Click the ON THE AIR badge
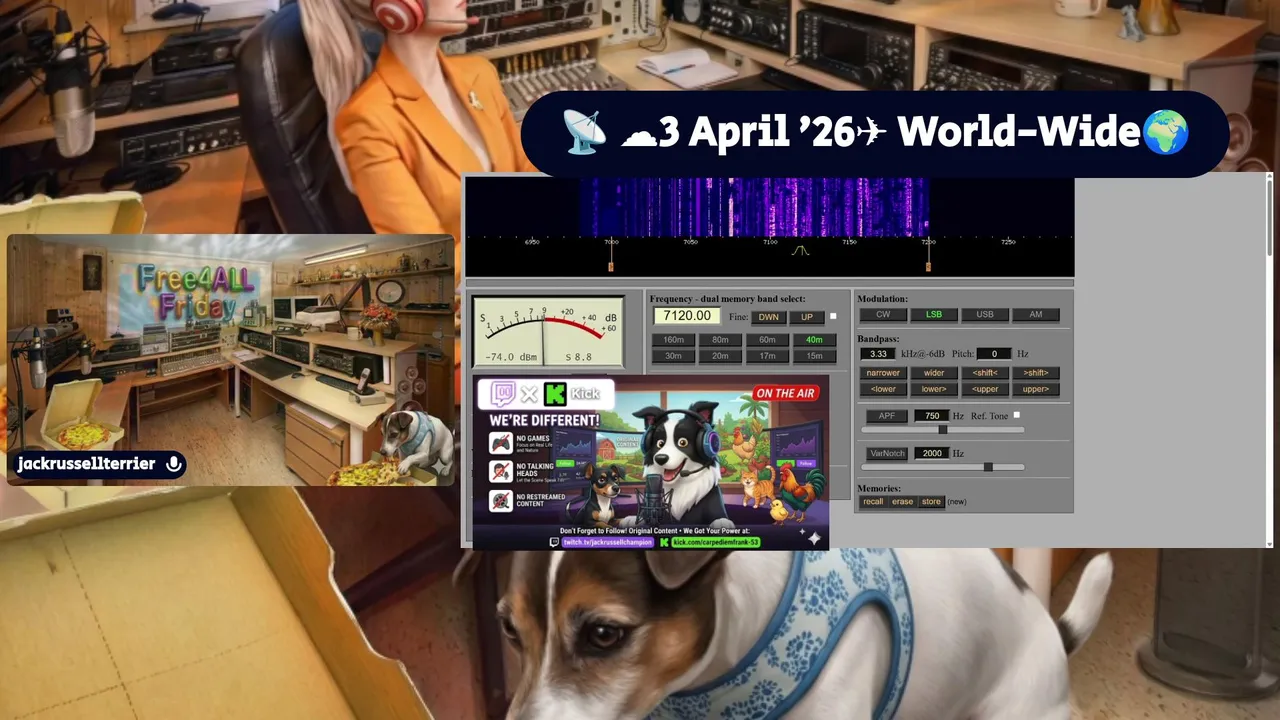Viewport: 1280px width, 720px height. tap(785, 393)
